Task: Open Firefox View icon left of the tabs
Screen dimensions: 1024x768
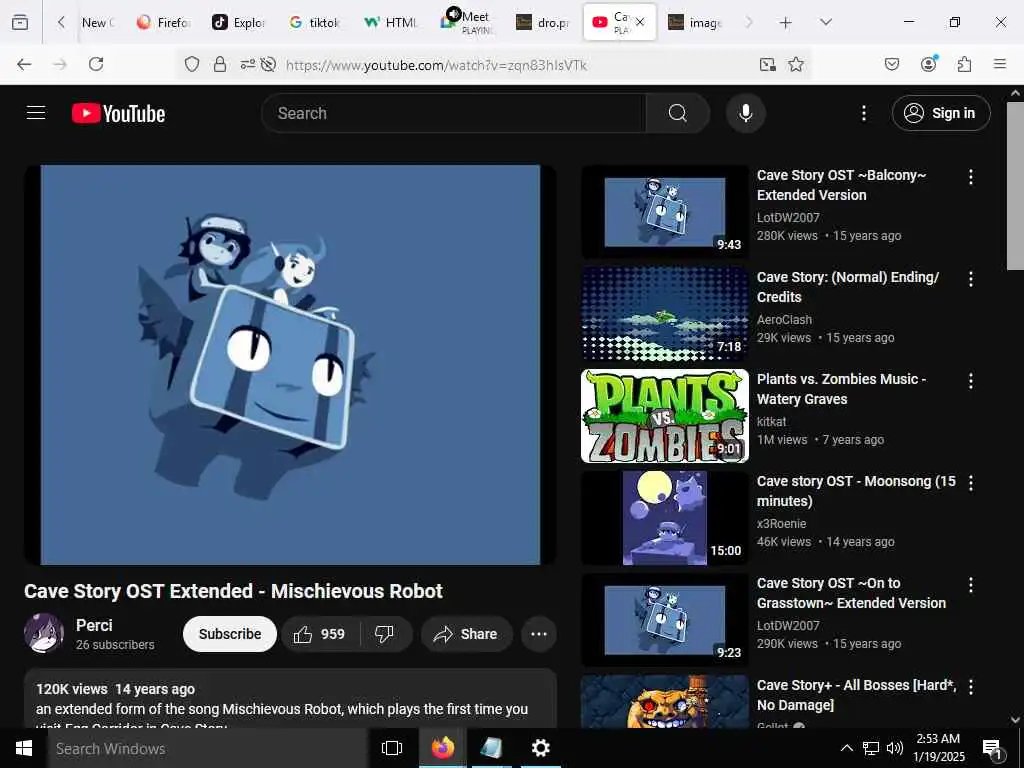Action: coord(20,22)
